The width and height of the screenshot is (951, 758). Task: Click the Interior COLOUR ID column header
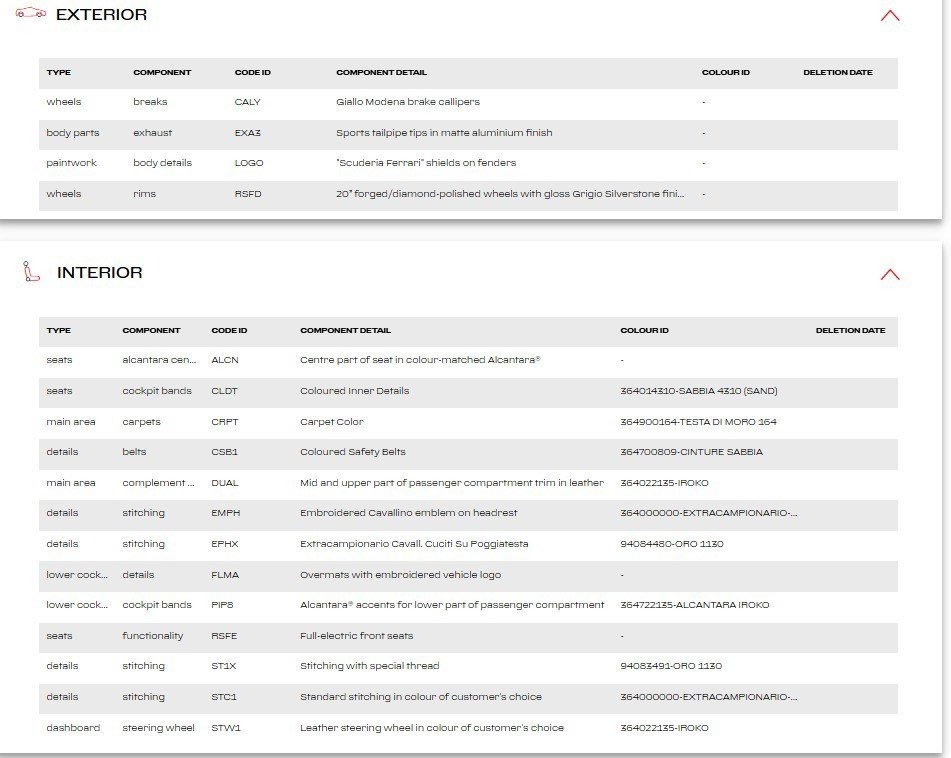coord(644,330)
